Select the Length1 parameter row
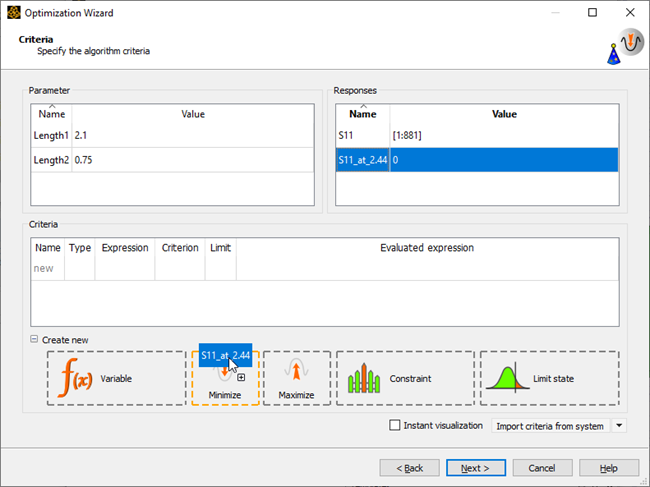The image size is (650, 487). pos(172,136)
